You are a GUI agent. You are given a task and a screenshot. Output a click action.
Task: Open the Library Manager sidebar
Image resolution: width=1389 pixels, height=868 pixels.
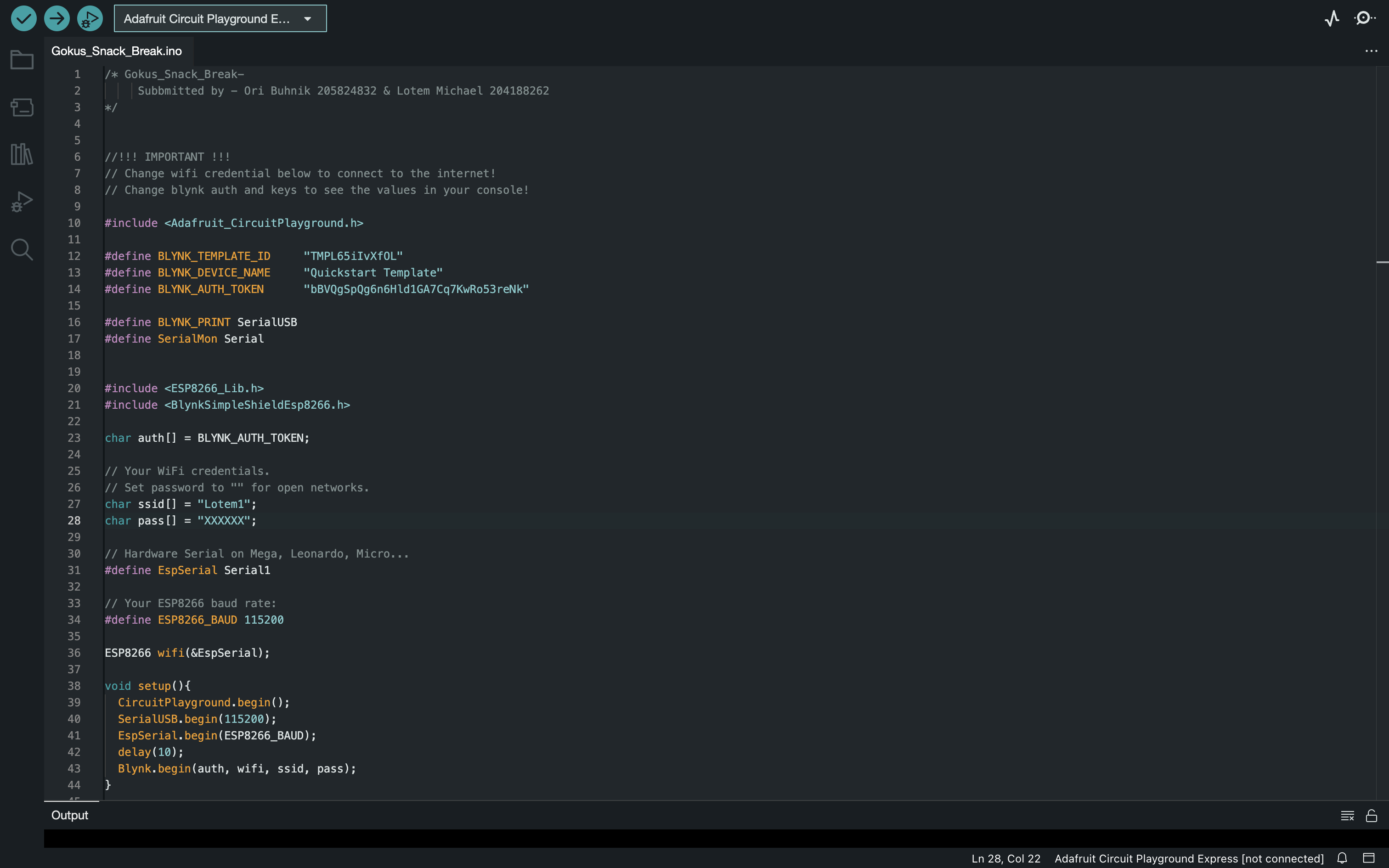[22, 154]
